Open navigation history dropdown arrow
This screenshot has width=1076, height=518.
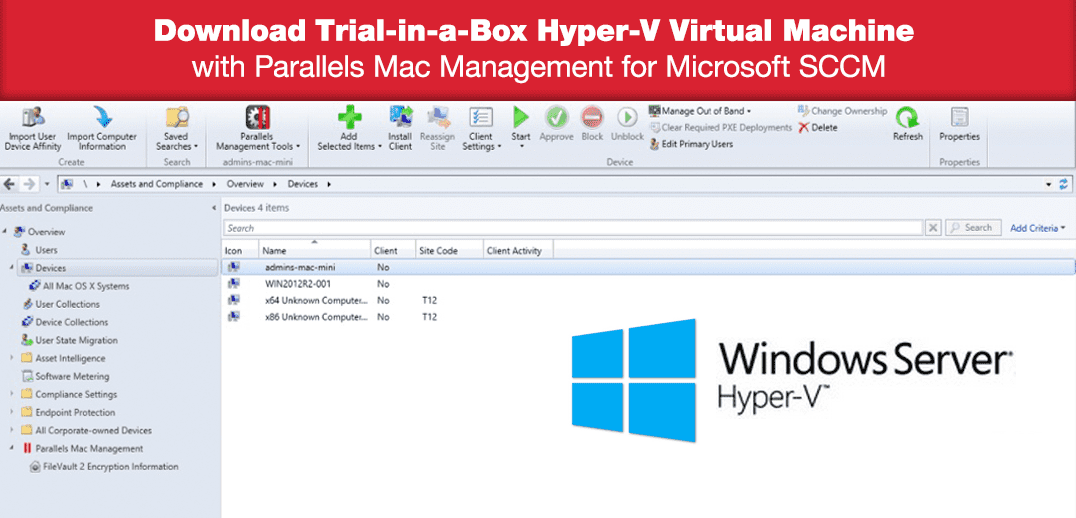[47, 185]
